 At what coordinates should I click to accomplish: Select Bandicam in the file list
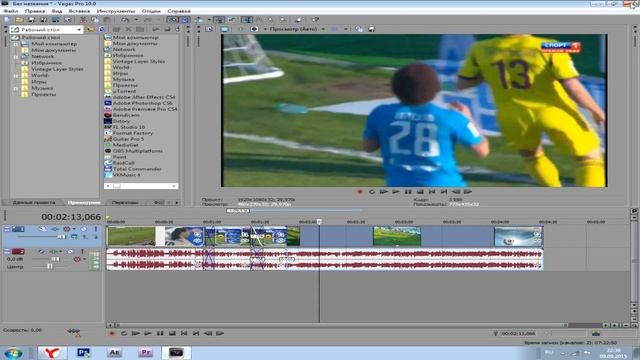click(126, 115)
